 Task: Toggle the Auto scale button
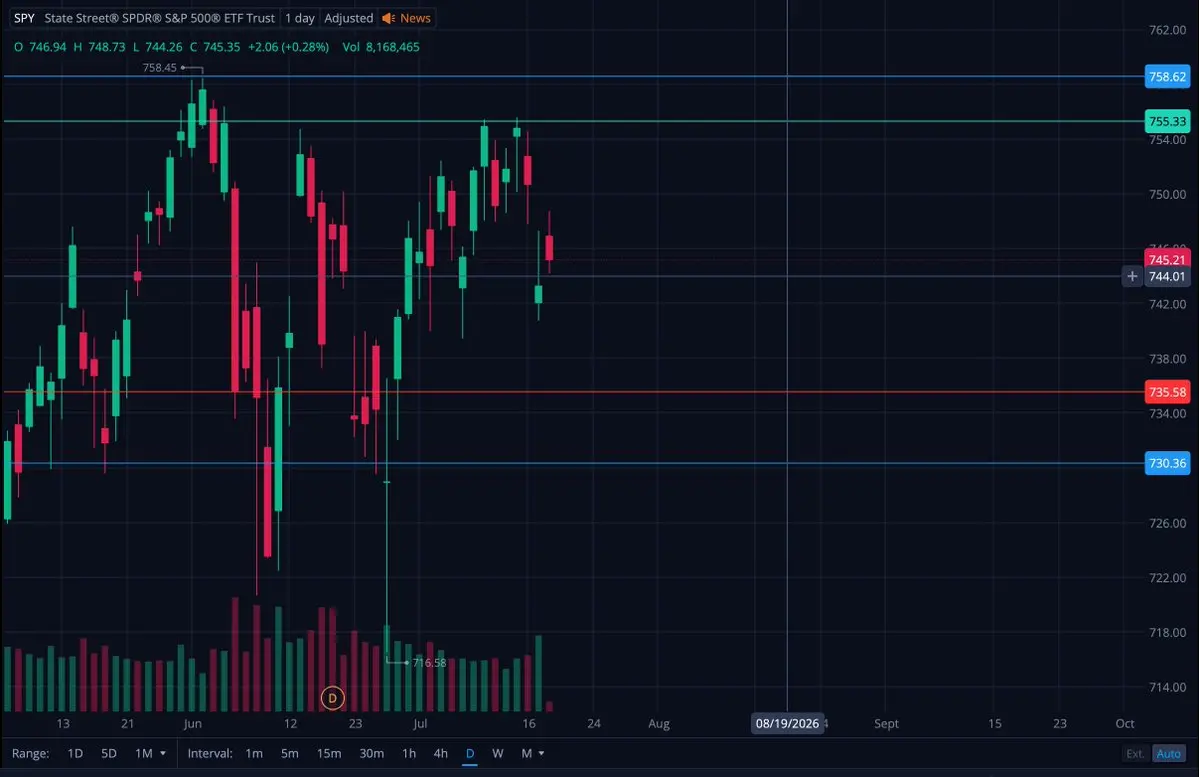pos(1168,753)
